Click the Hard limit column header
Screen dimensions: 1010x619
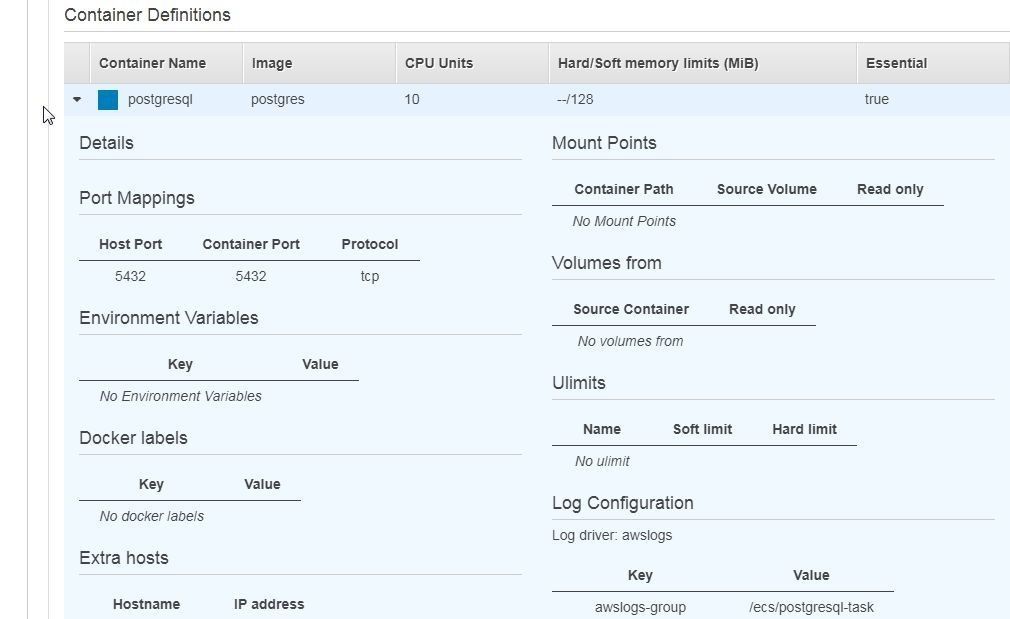[804, 429]
